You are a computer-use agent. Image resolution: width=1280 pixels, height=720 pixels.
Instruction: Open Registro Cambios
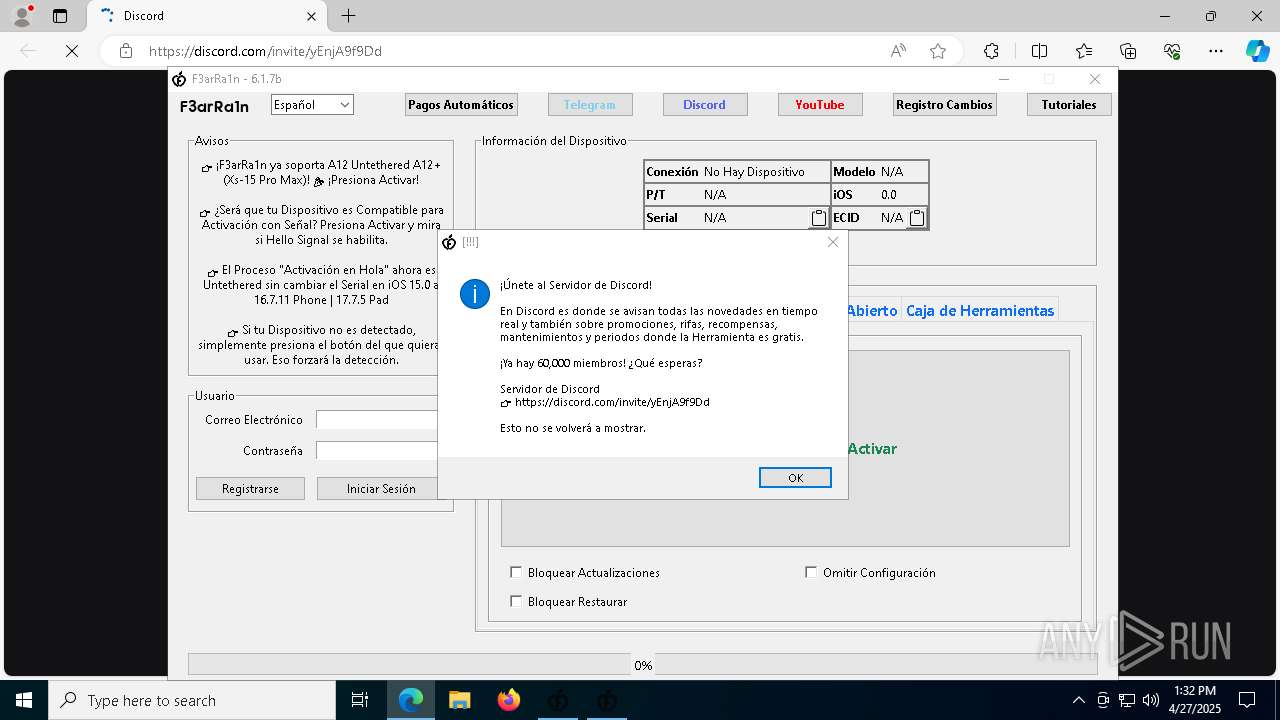pos(944,104)
